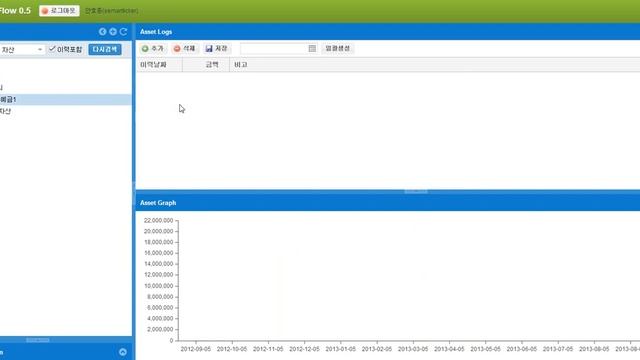Screen dimensions: 640x360
Task: Sort by the 이력날짜 column header
Action: point(159,64)
